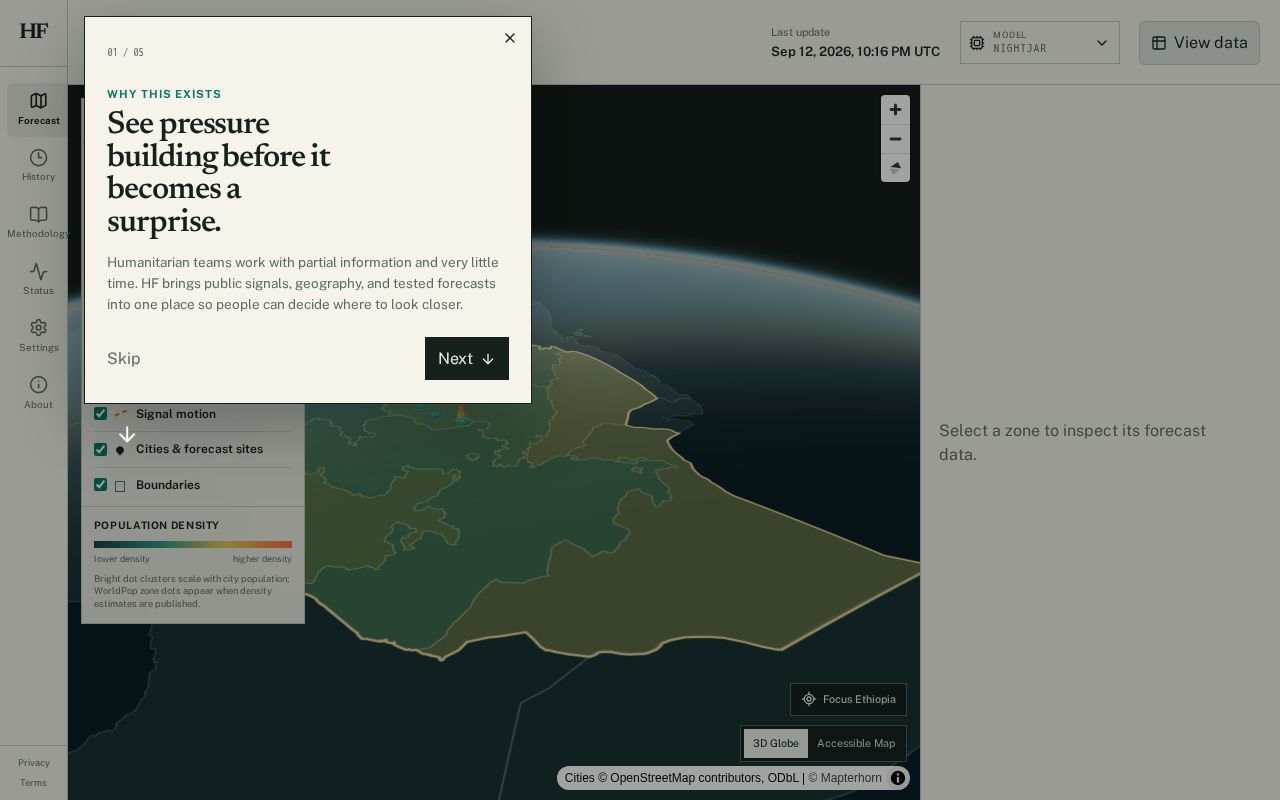1280x800 pixels.
Task: Uncheck the Boundaries layer
Action: [x=100, y=485]
